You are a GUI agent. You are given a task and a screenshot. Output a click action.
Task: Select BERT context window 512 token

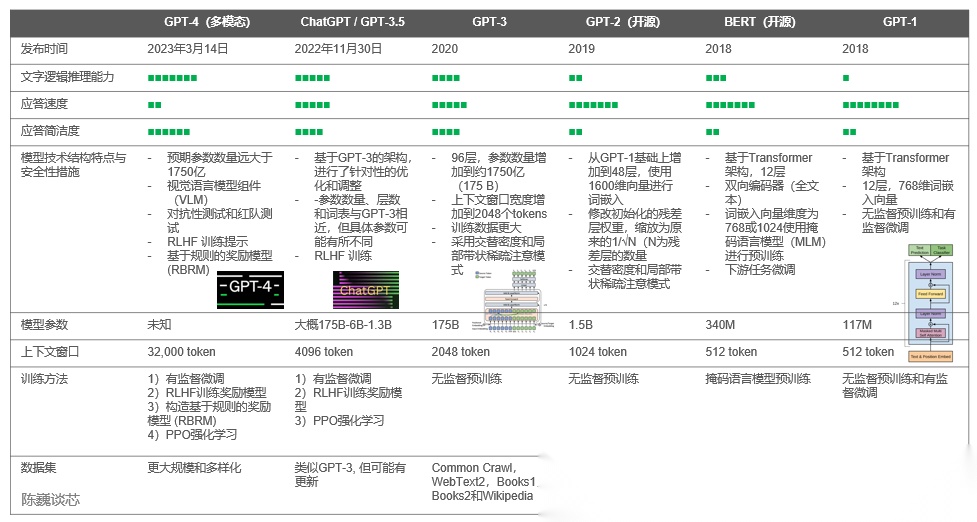tap(731, 351)
